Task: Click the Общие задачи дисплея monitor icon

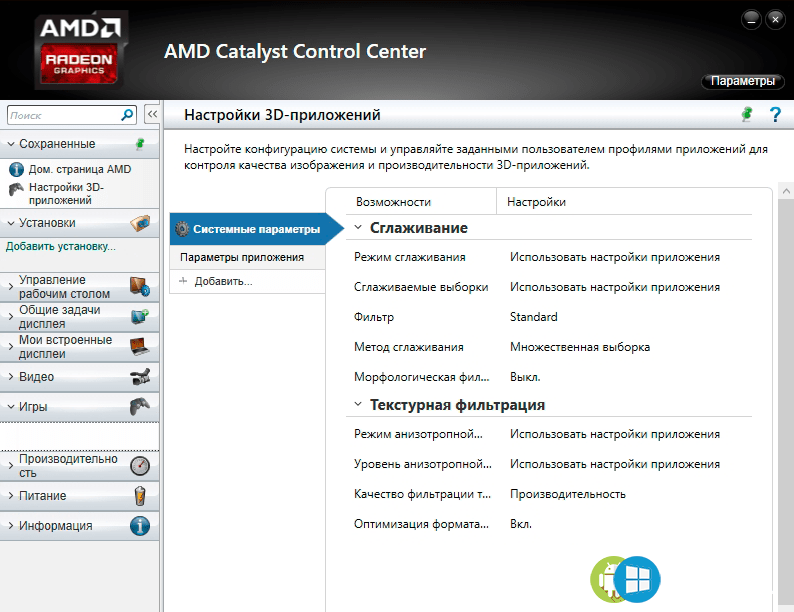Action: [x=140, y=316]
